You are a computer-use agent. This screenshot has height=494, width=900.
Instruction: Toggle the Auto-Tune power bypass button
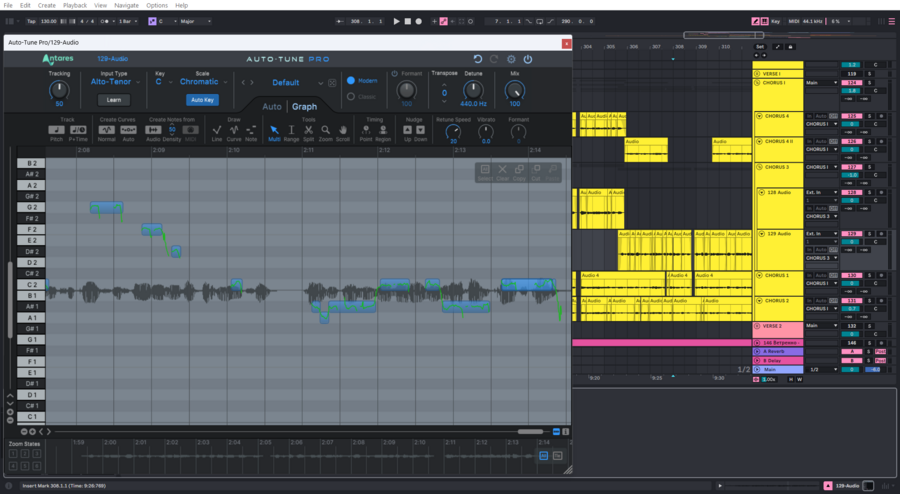[x=528, y=59]
